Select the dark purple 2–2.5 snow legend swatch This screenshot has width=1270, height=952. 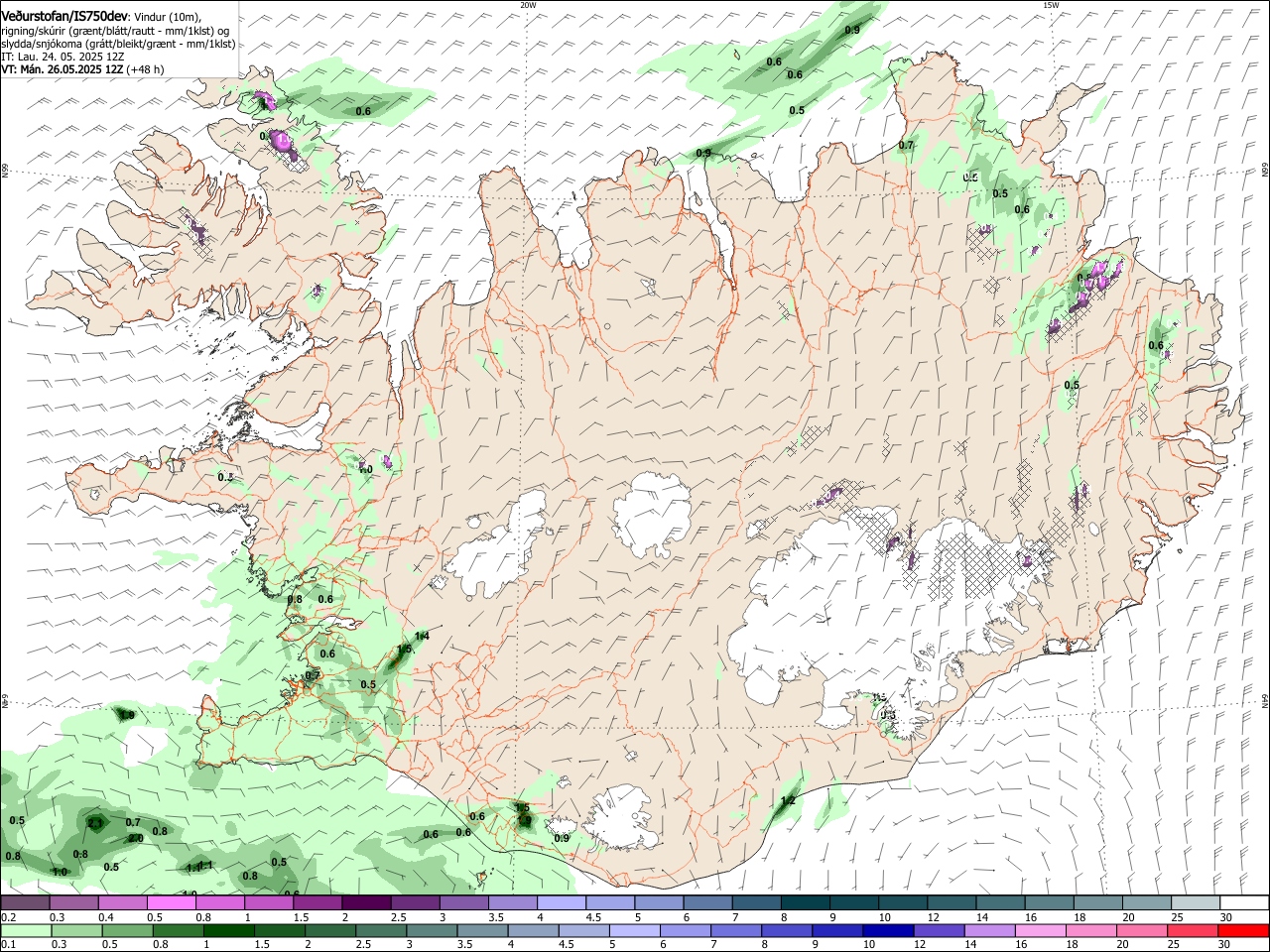tap(366, 902)
